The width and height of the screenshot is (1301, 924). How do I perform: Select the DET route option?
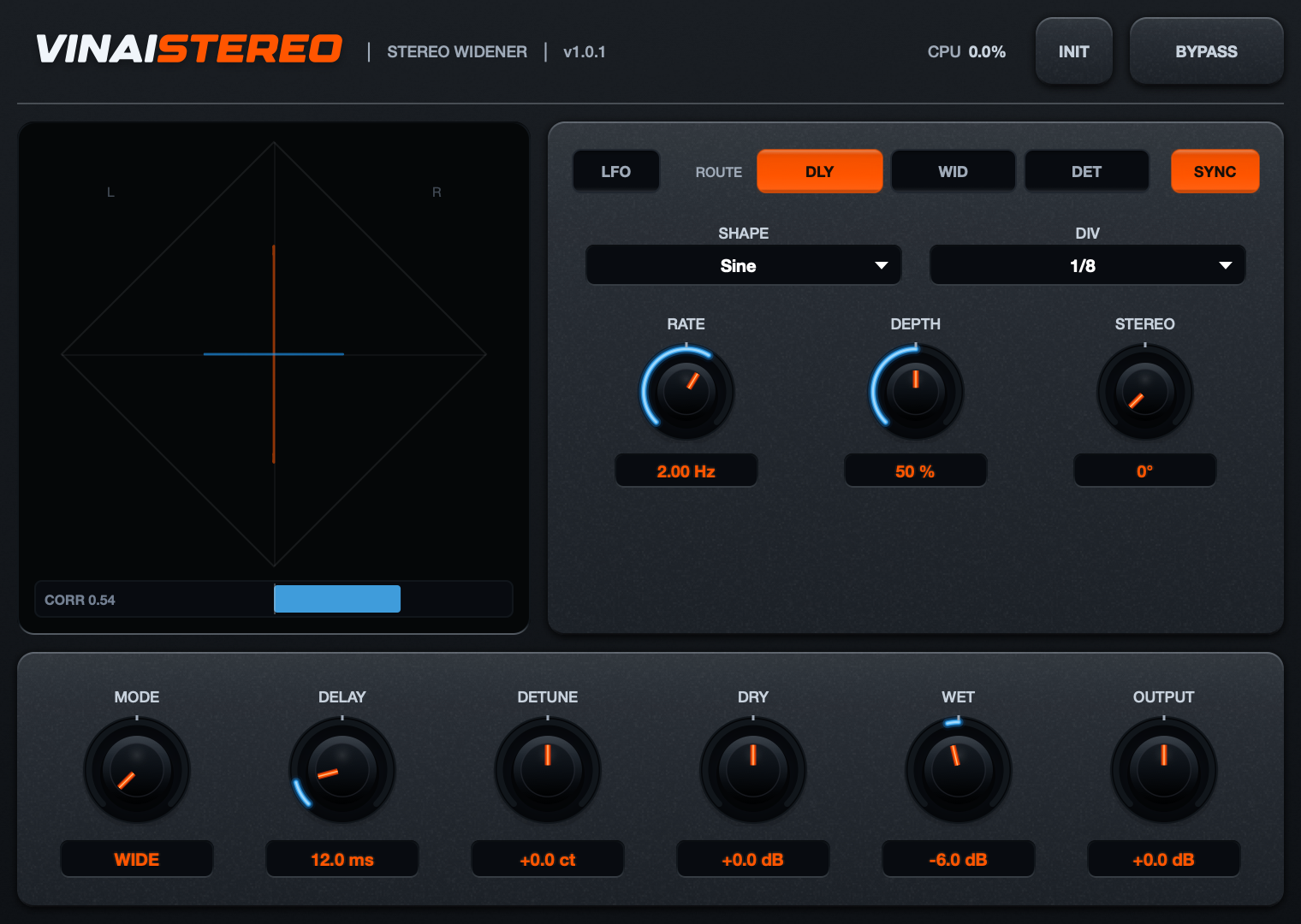(x=1086, y=171)
